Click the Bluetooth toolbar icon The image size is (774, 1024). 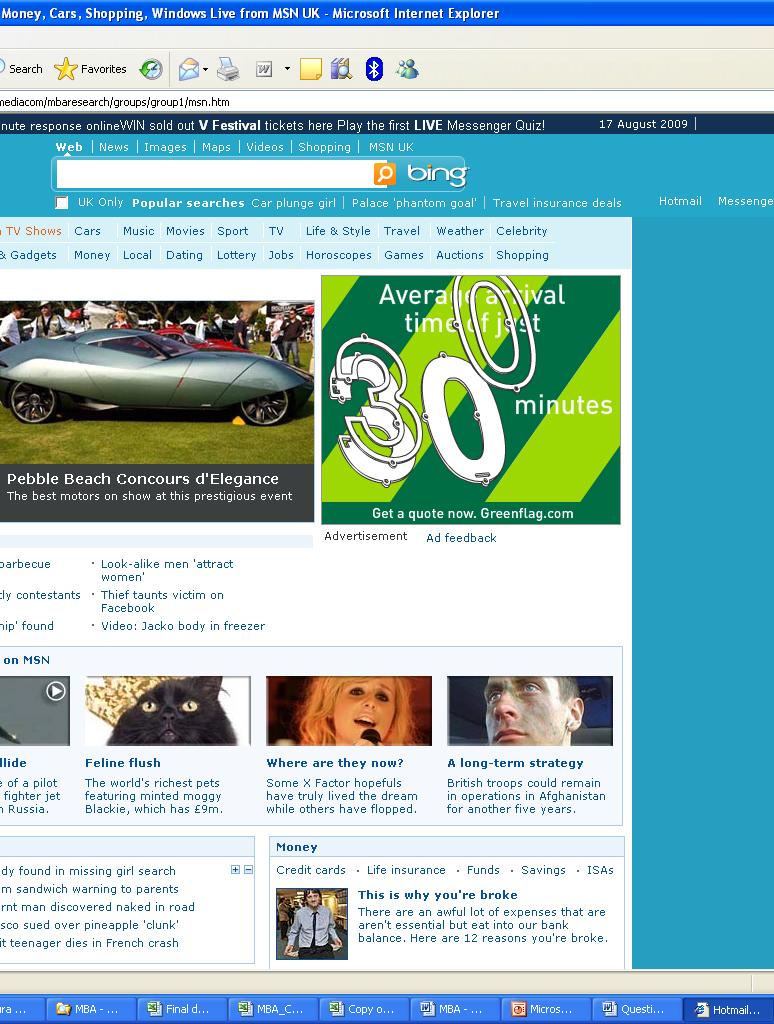(374, 69)
